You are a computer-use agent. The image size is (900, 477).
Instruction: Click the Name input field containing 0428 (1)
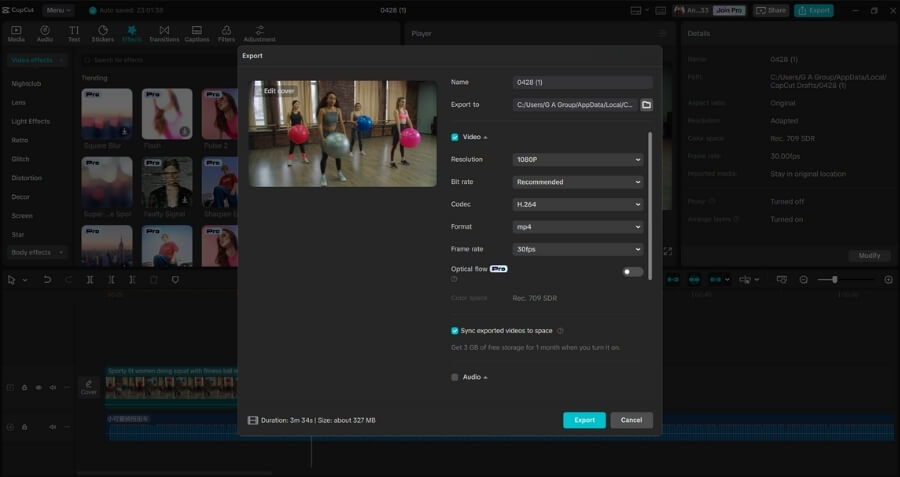583,82
